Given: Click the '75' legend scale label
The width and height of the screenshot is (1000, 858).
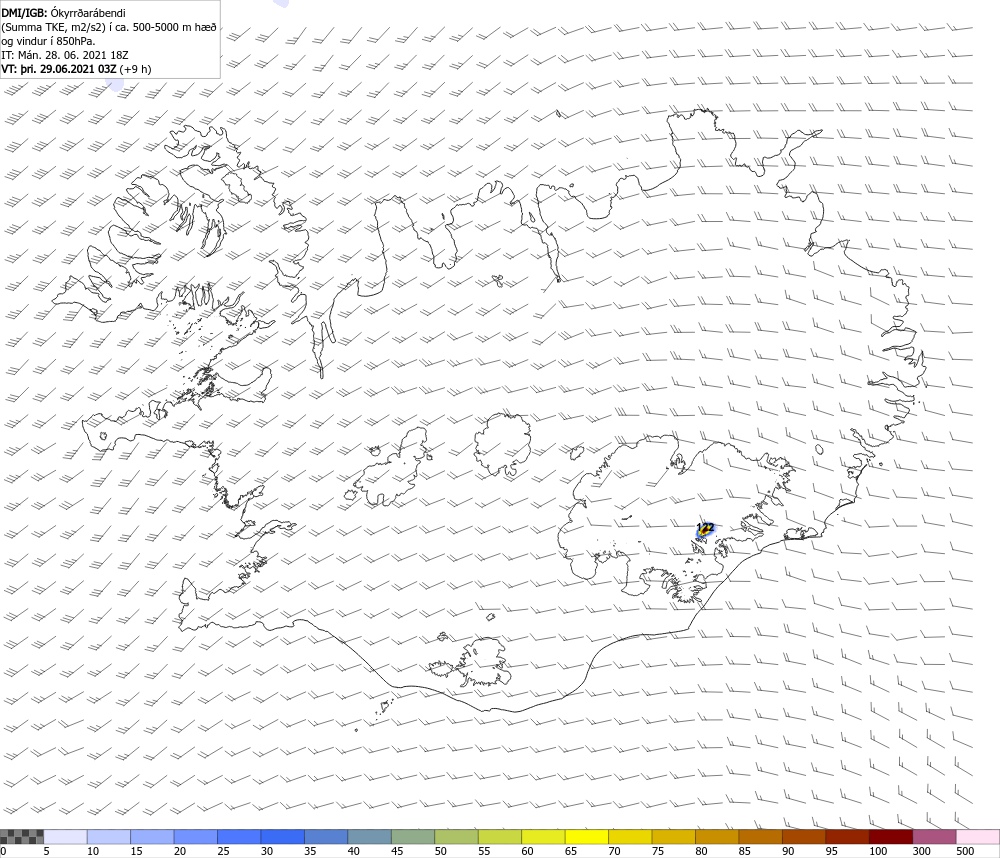Looking at the screenshot, I should (x=658, y=851).
